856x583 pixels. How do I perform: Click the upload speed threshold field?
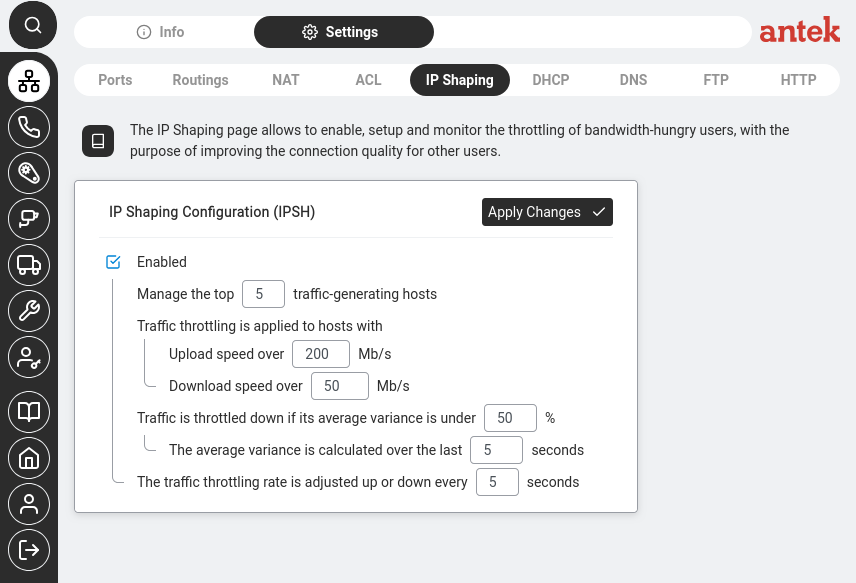tap(321, 354)
